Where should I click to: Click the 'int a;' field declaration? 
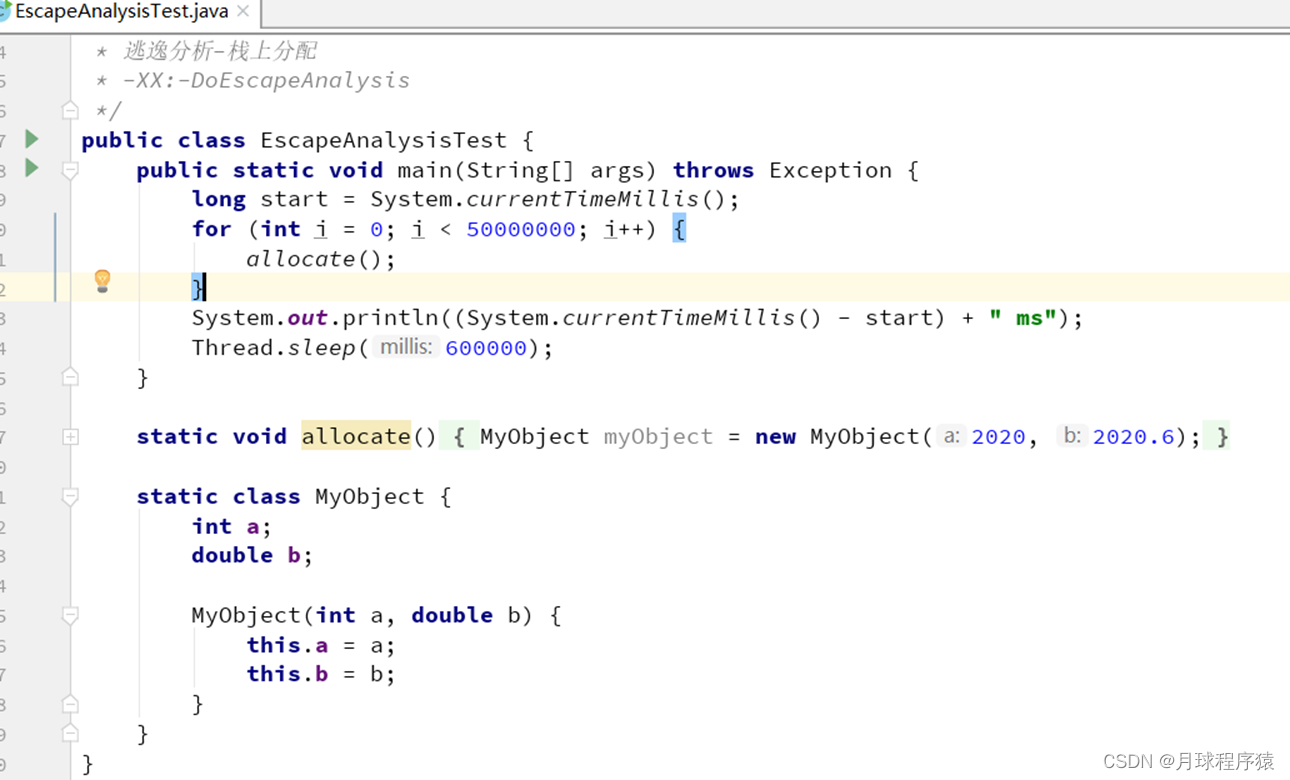point(232,526)
